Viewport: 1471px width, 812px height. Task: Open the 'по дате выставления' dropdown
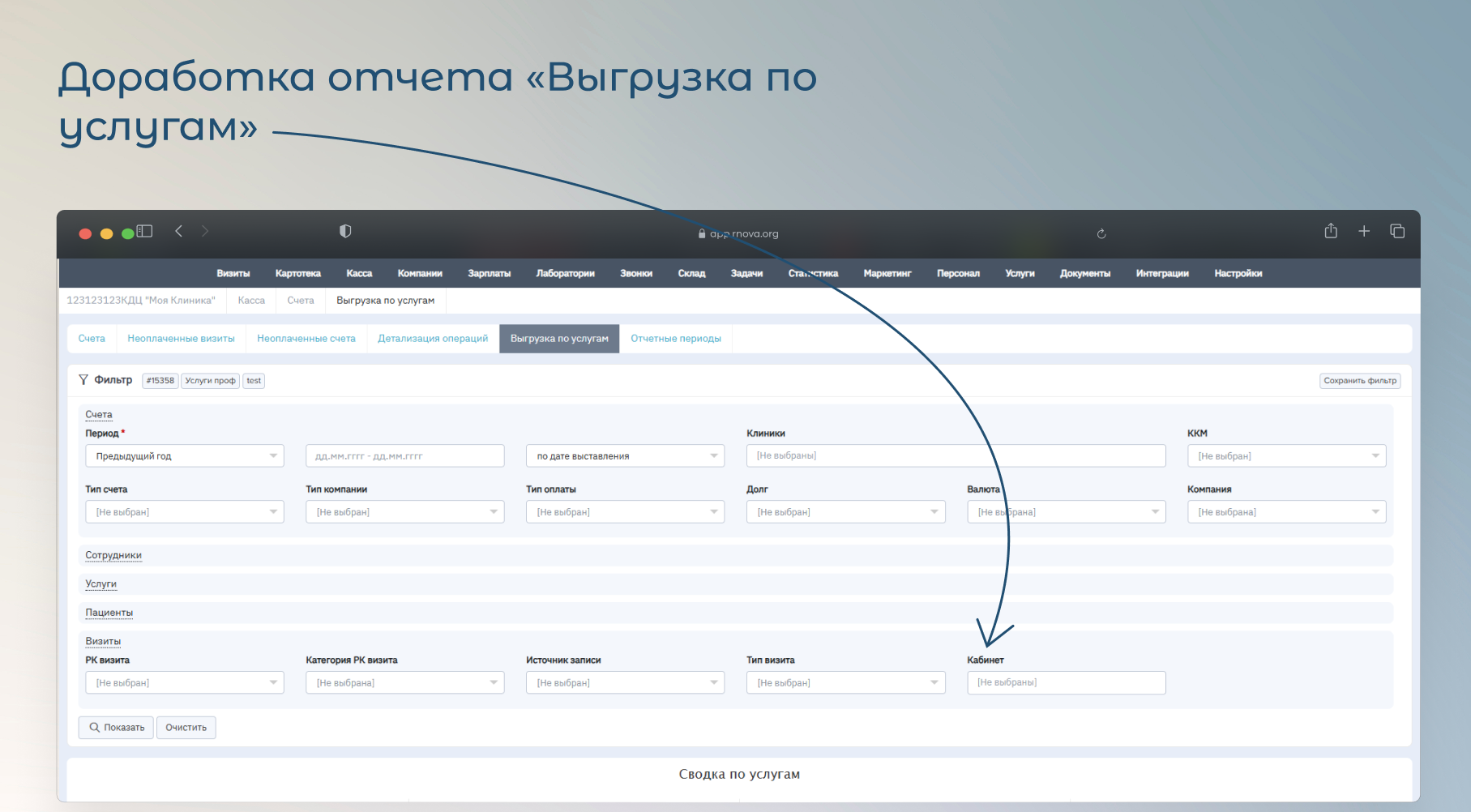pyautogui.click(x=625, y=456)
